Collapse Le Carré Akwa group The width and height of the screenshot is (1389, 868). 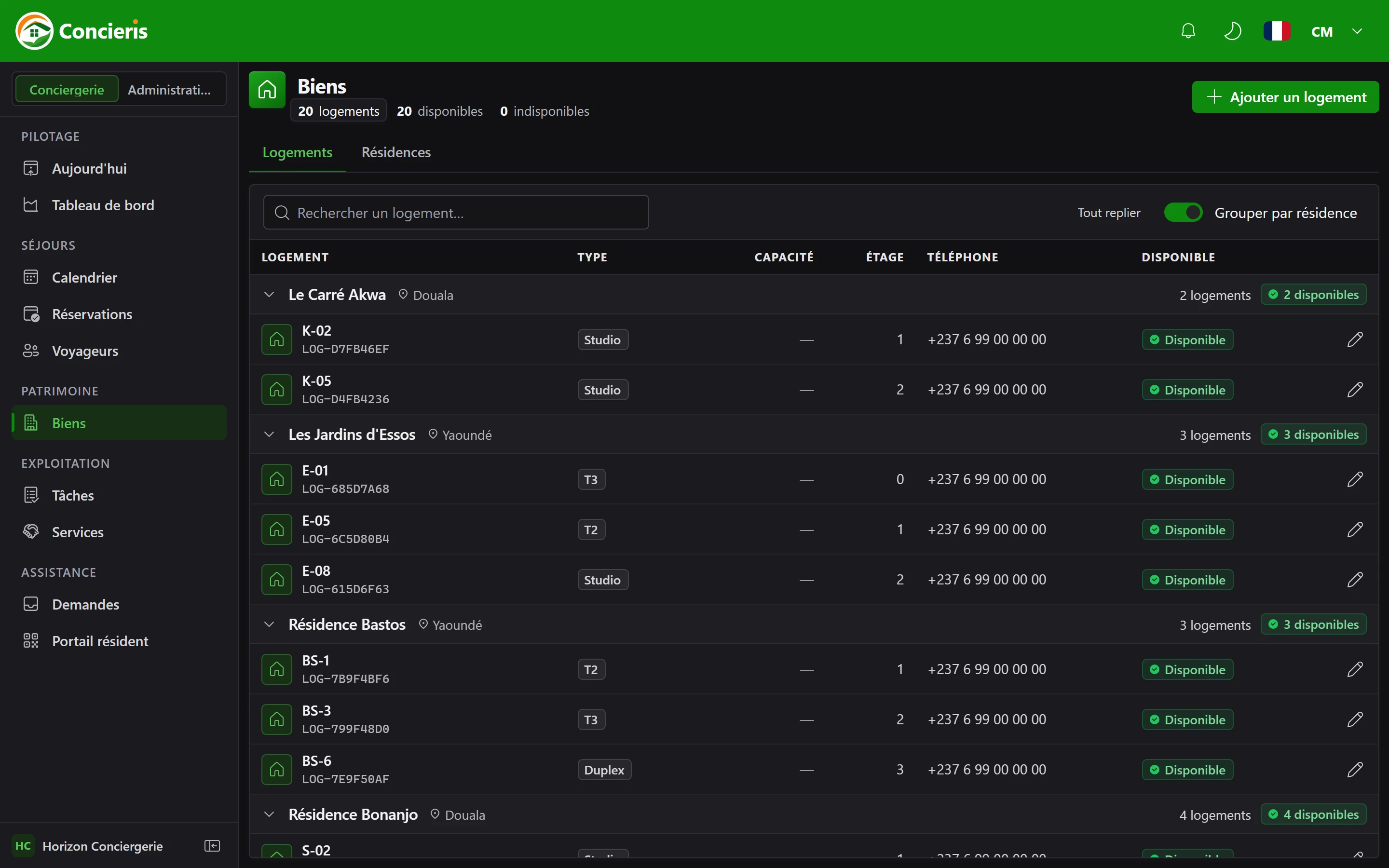point(269,295)
